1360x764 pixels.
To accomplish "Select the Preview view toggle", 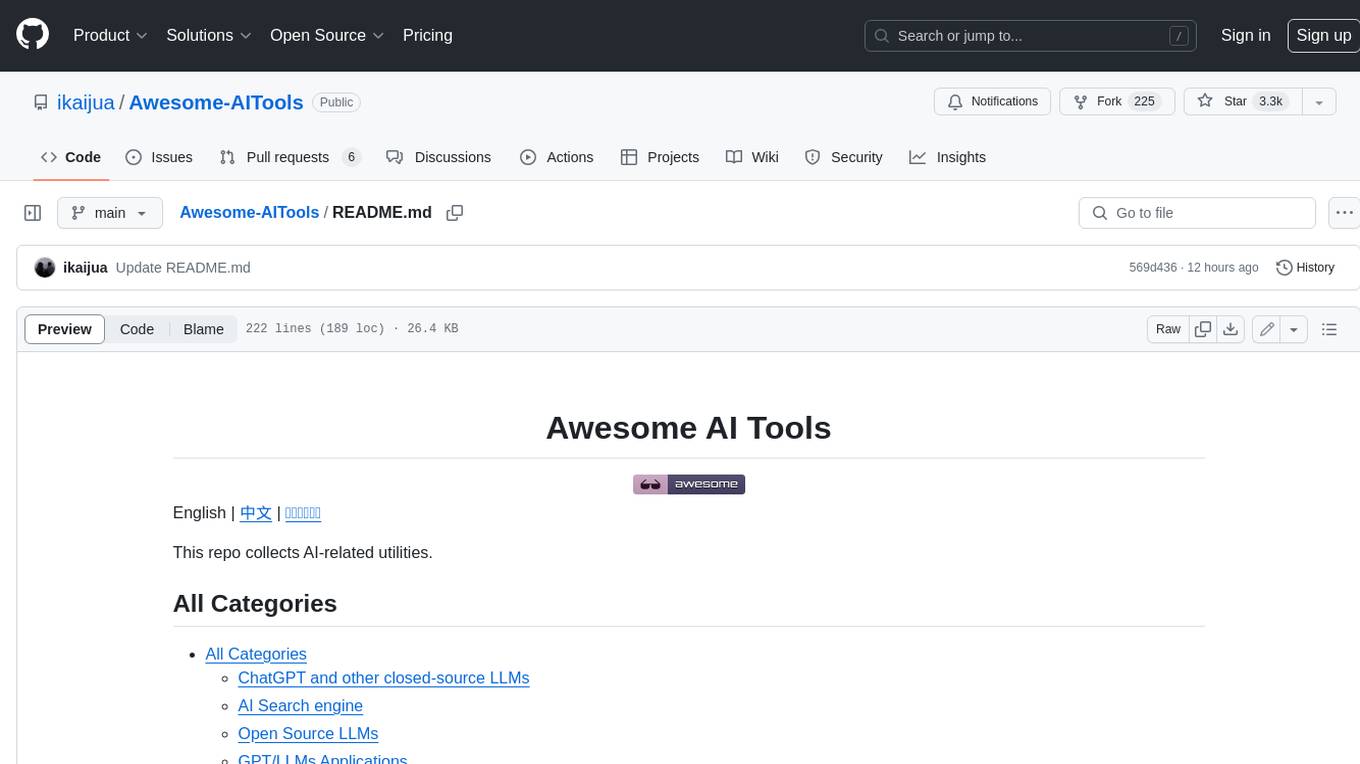I will pos(65,329).
